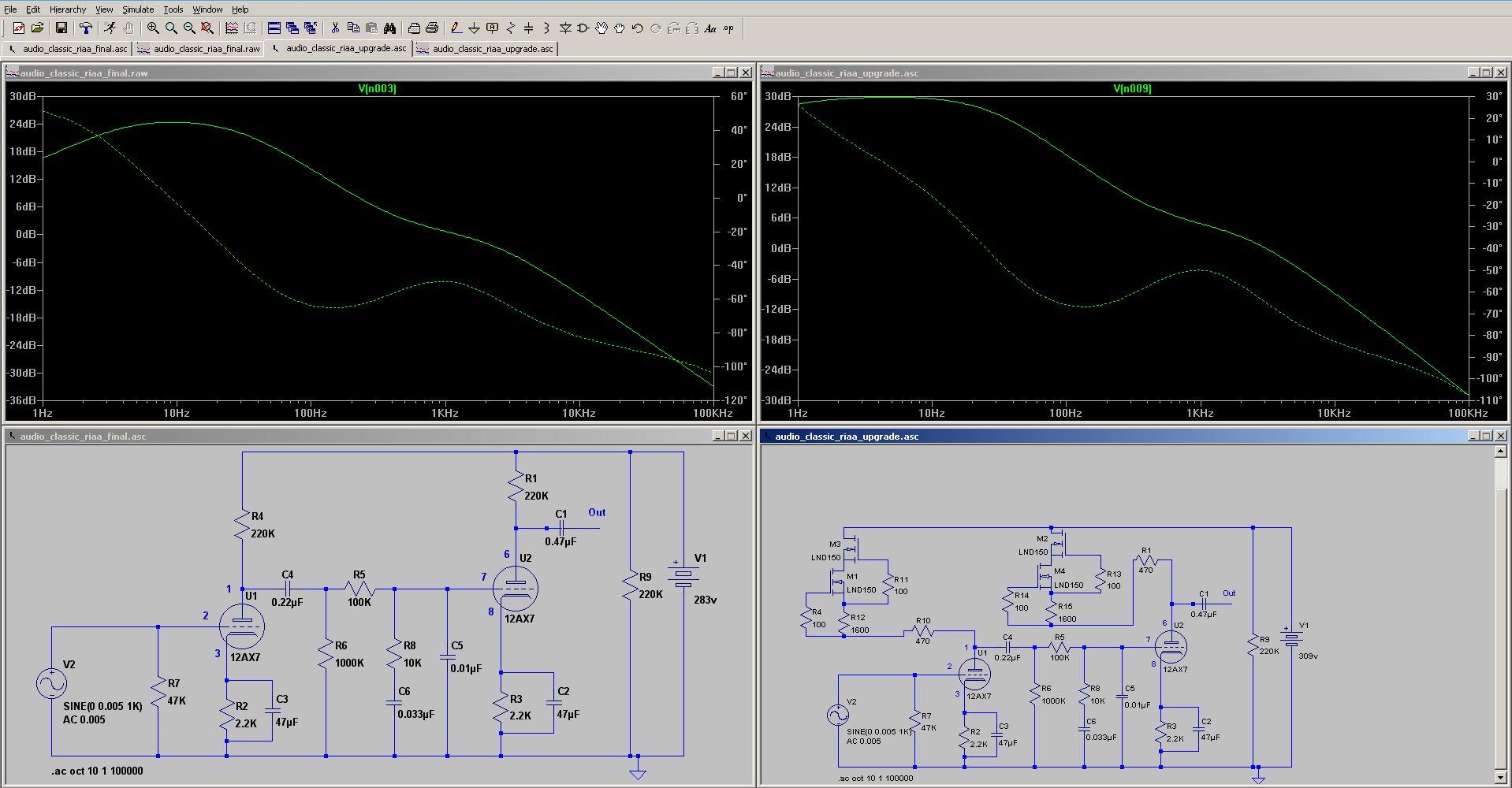This screenshot has height=788, width=1512.
Task: Click the 100Hz axis label in left plot
Action: 310,413
